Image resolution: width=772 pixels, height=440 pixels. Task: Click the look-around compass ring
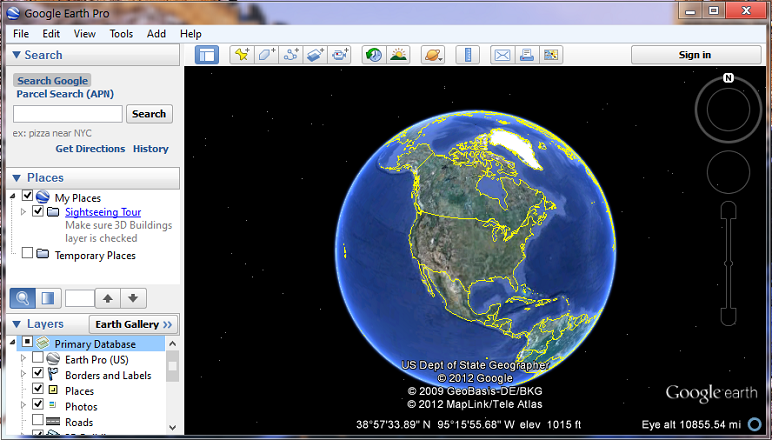pyautogui.click(x=728, y=109)
